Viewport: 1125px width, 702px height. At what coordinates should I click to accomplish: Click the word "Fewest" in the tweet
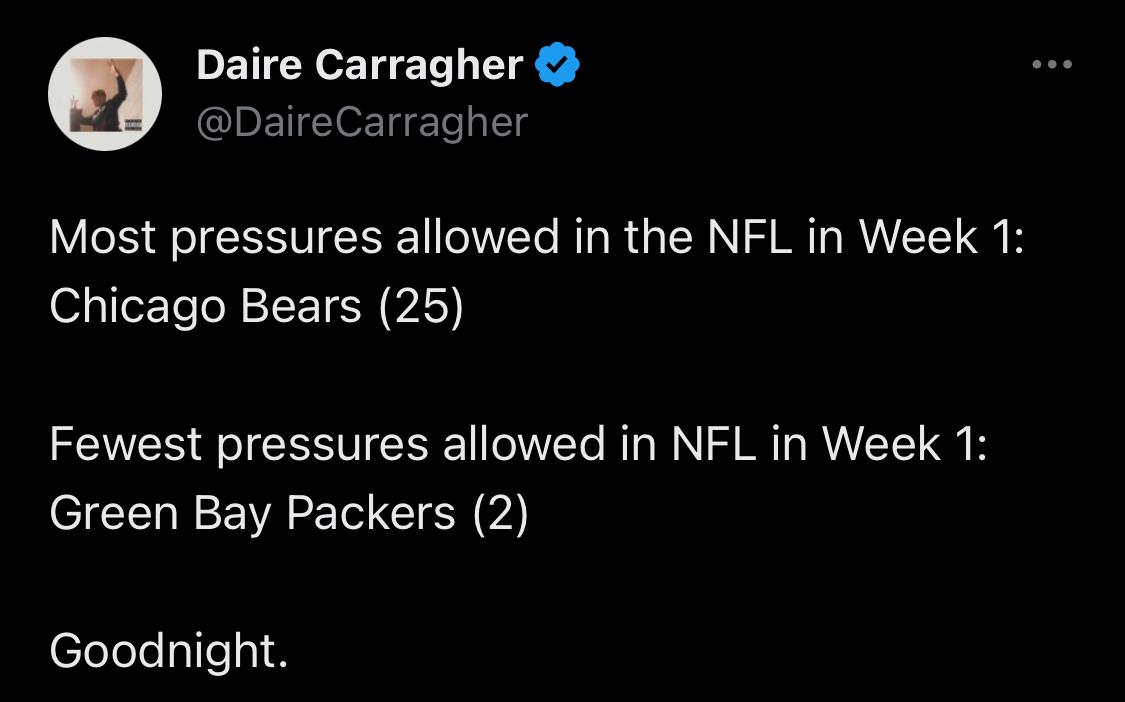tap(126, 444)
